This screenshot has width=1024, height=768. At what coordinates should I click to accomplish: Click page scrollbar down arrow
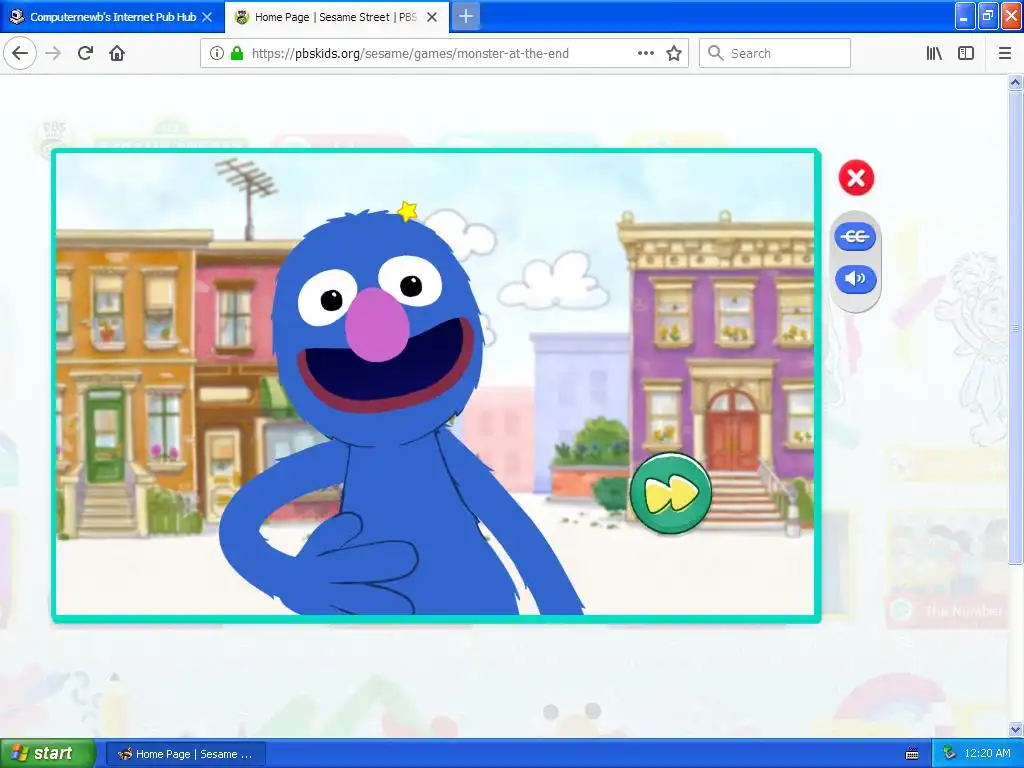point(1015,729)
